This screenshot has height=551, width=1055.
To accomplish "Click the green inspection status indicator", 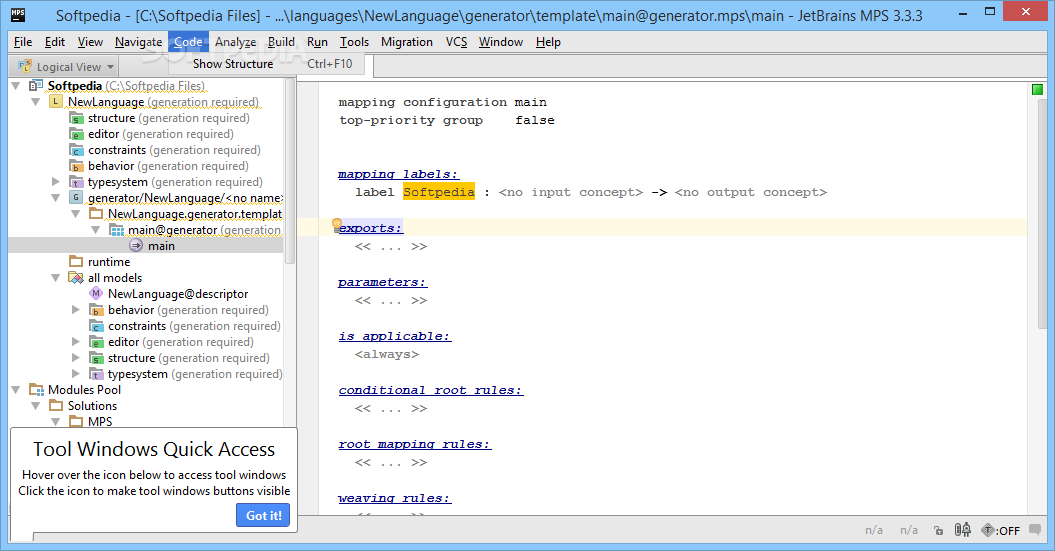I will click(1038, 89).
